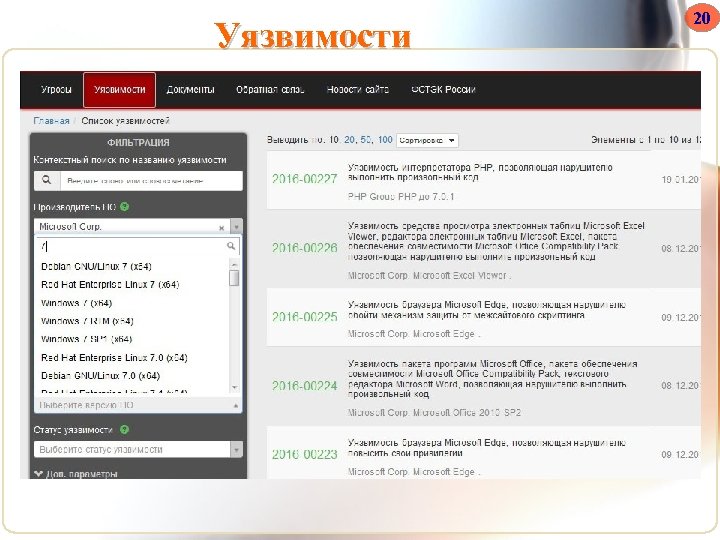Open vulnerability 2016-00224
This screenshot has width=720, height=540.
point(304,386)
